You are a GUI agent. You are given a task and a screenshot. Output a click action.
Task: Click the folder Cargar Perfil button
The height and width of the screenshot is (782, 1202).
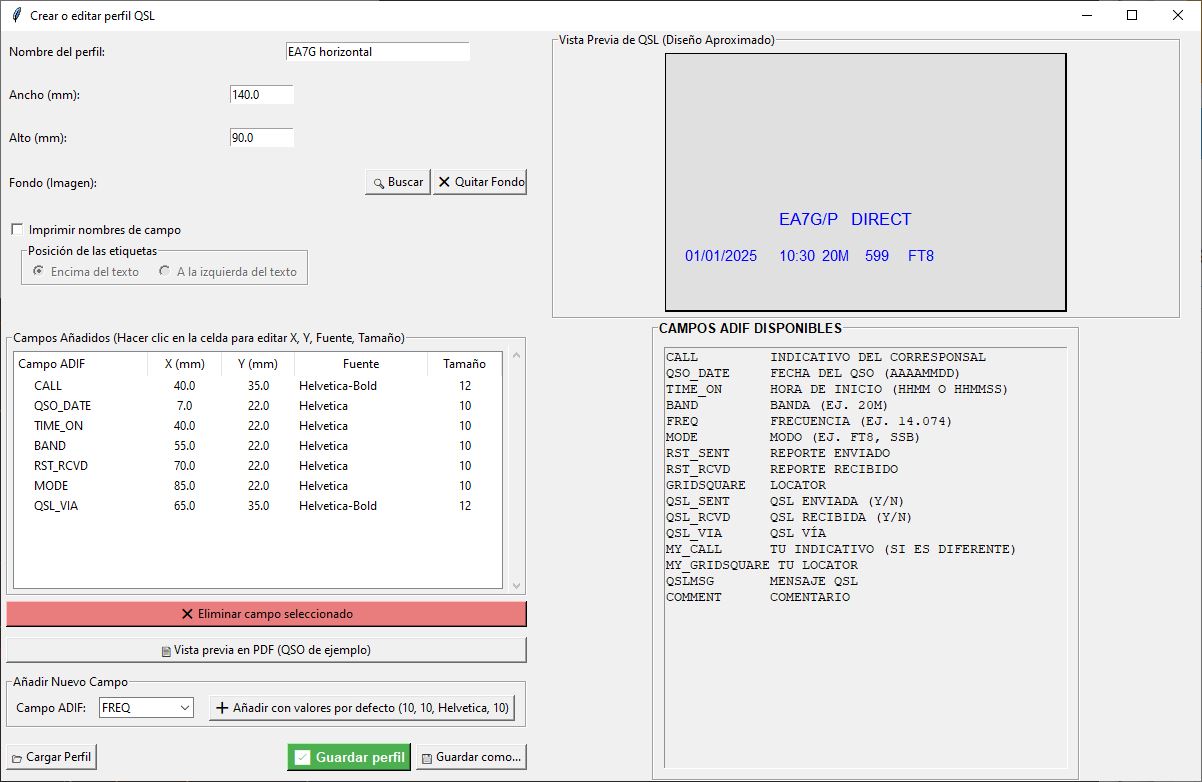[51, 757]
